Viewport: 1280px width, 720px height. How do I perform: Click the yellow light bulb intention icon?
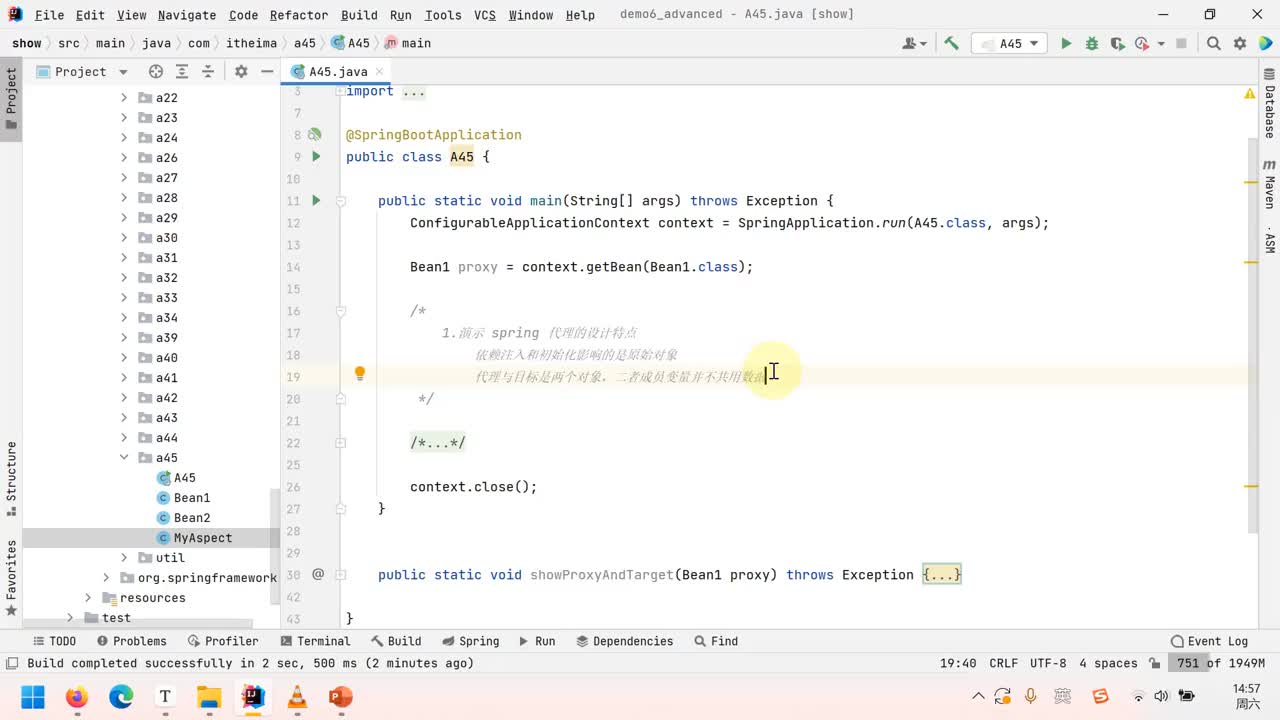[360, 374]
